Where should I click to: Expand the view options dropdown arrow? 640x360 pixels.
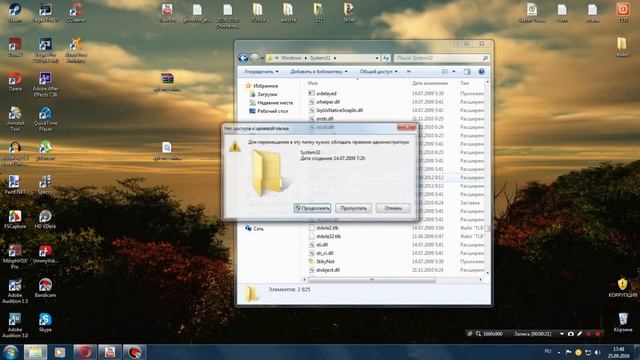pyautogui.click(x=453, y=72)
